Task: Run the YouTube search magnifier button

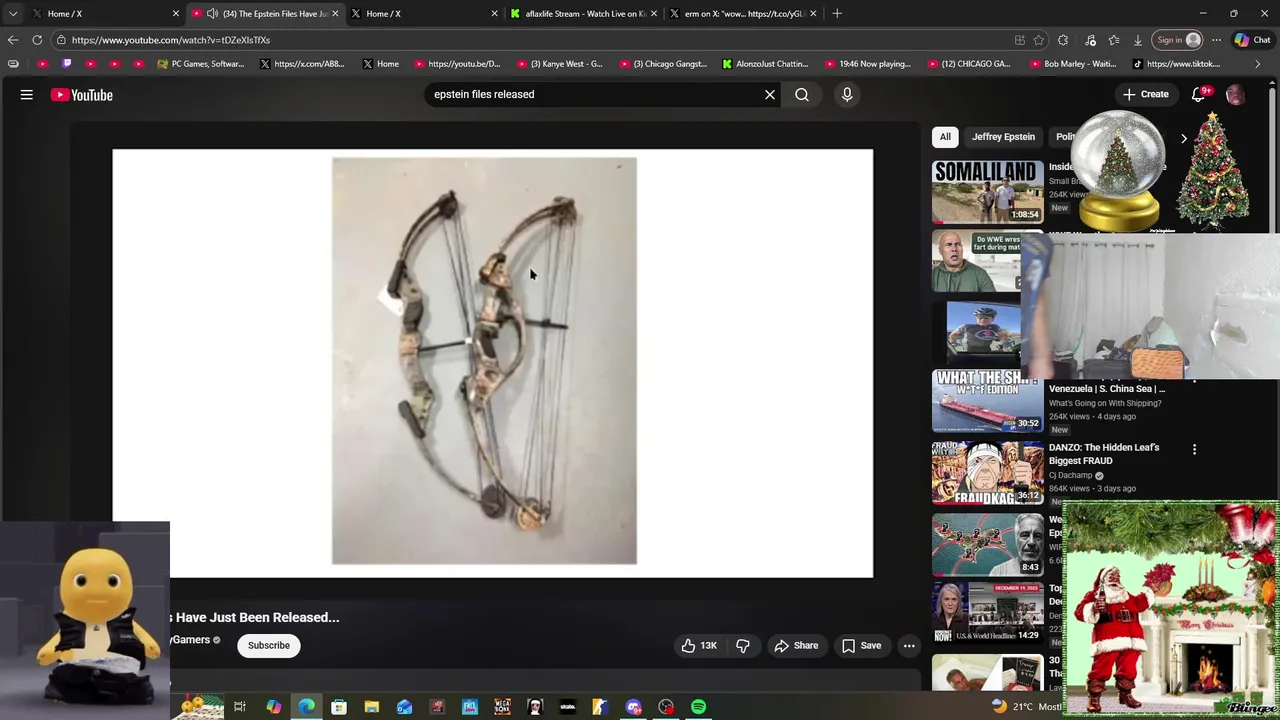Action: click(x=802, y=95)
